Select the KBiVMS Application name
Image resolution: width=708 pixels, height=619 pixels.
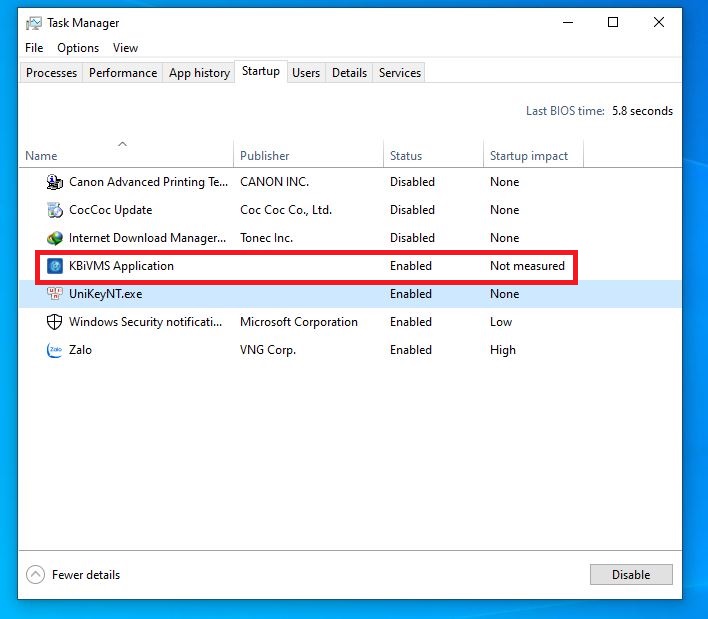[x=121, y=266]
